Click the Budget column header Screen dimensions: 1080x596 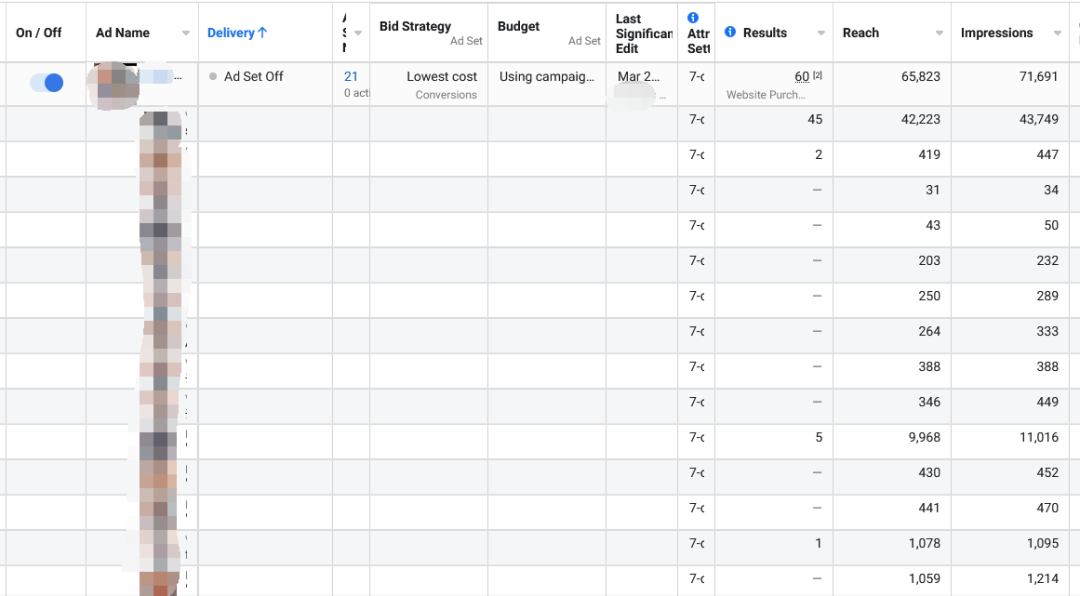click(x=518, y=26)
